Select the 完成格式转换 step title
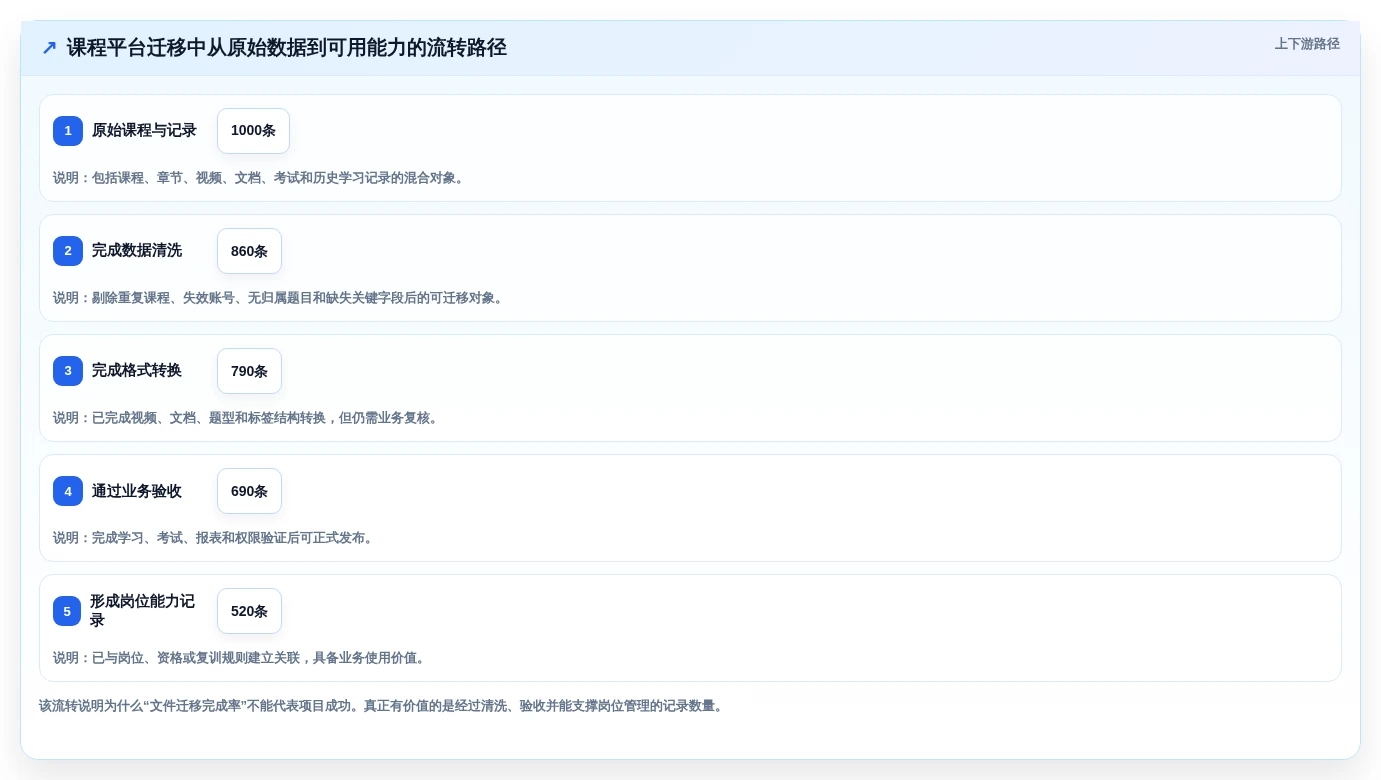The height and width of the screenshot is (780, 1381). (x=137, y=371)
